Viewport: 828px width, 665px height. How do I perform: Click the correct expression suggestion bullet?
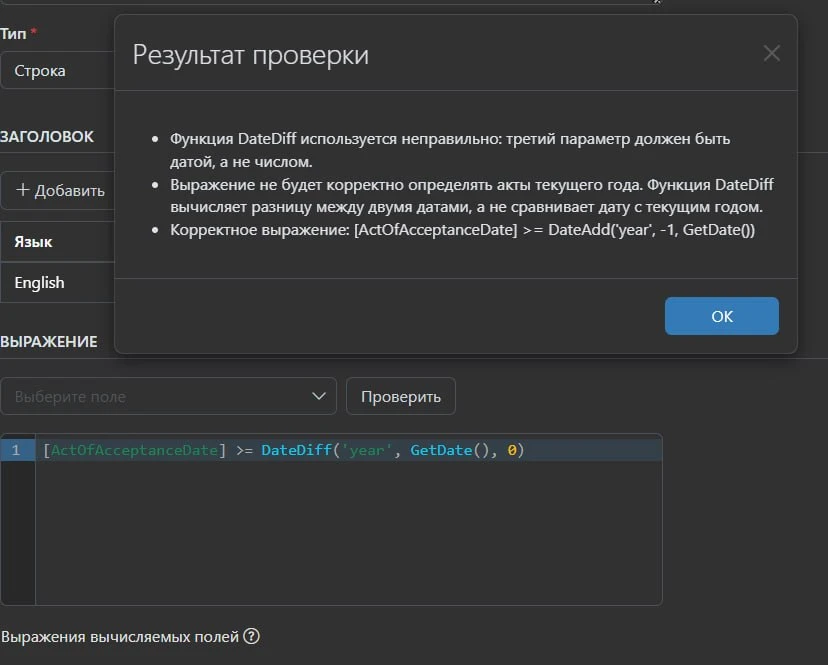pos(462,230)
